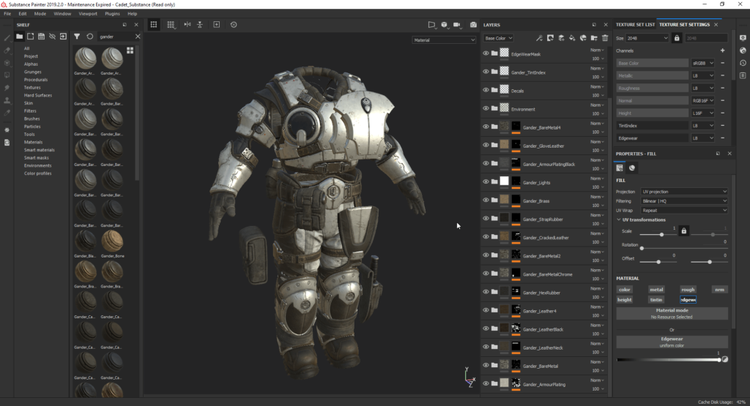Image resolution: width=750 pixels, height=406 pixels.
Task: Clear the shelf search with the X icon
Action: [138, 37]
